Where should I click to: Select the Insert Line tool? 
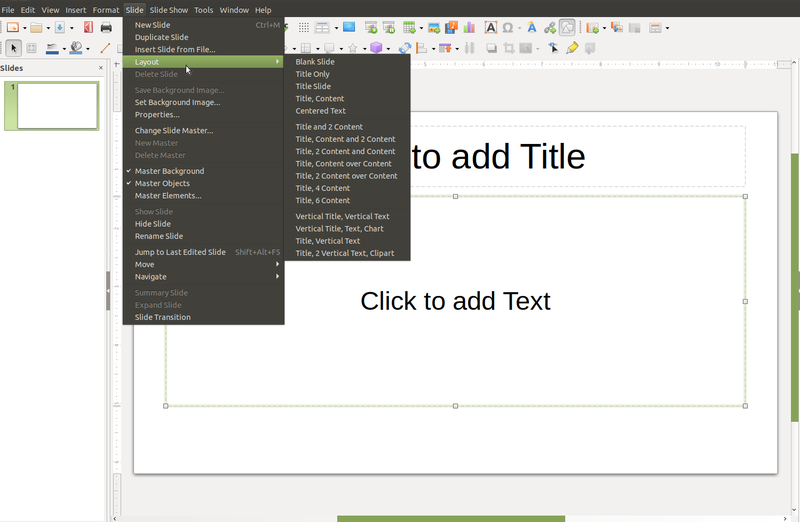pos(105,48)
